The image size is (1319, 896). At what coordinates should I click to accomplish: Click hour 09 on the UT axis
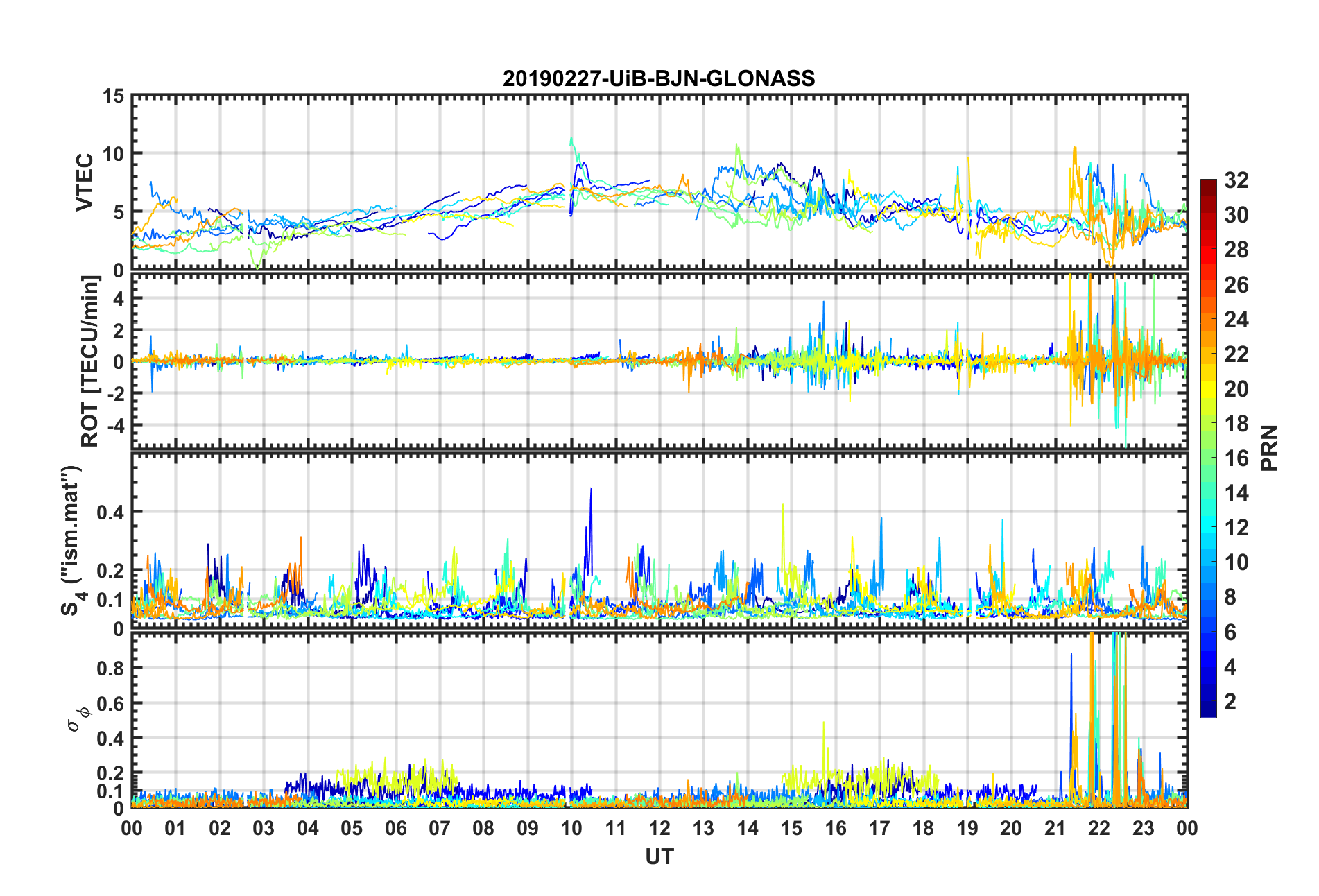(527, 828)
